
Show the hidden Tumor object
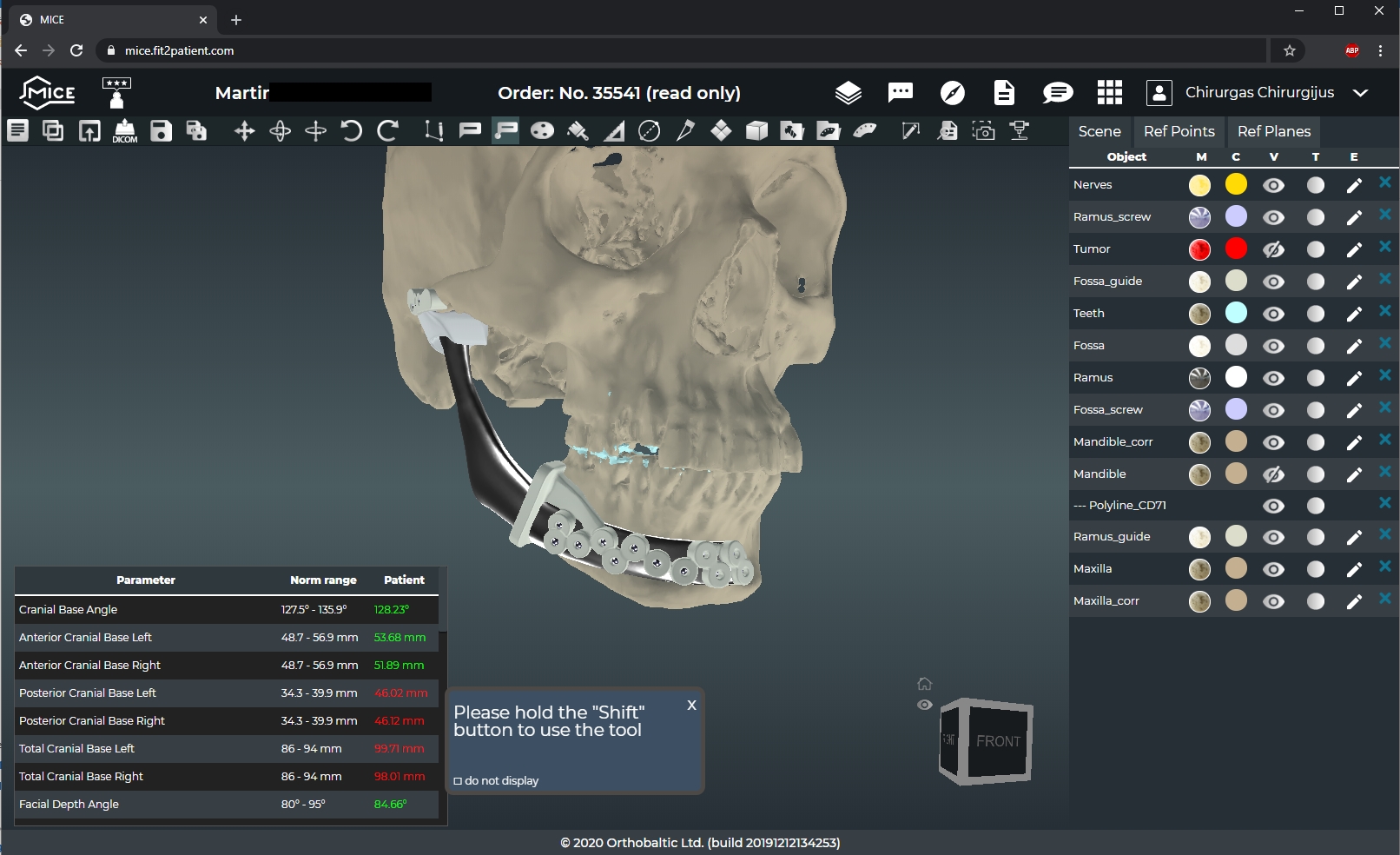[1273, 249]
